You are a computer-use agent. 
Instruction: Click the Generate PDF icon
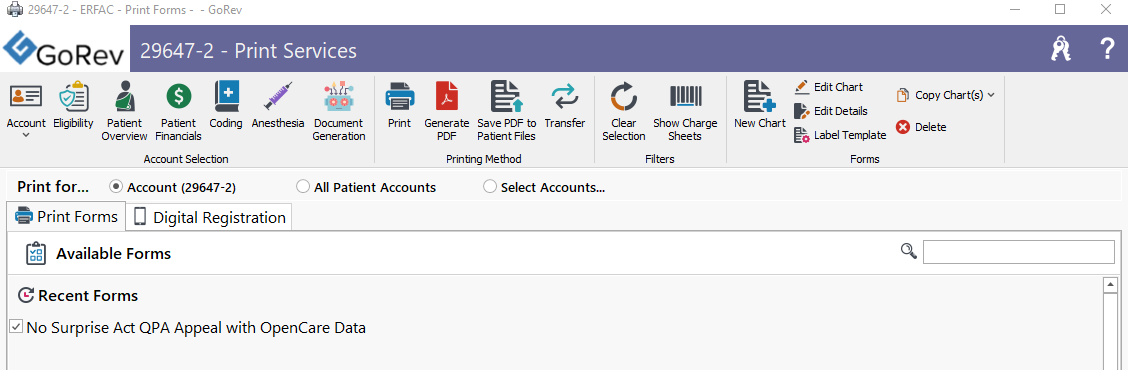tap(447, 96)
